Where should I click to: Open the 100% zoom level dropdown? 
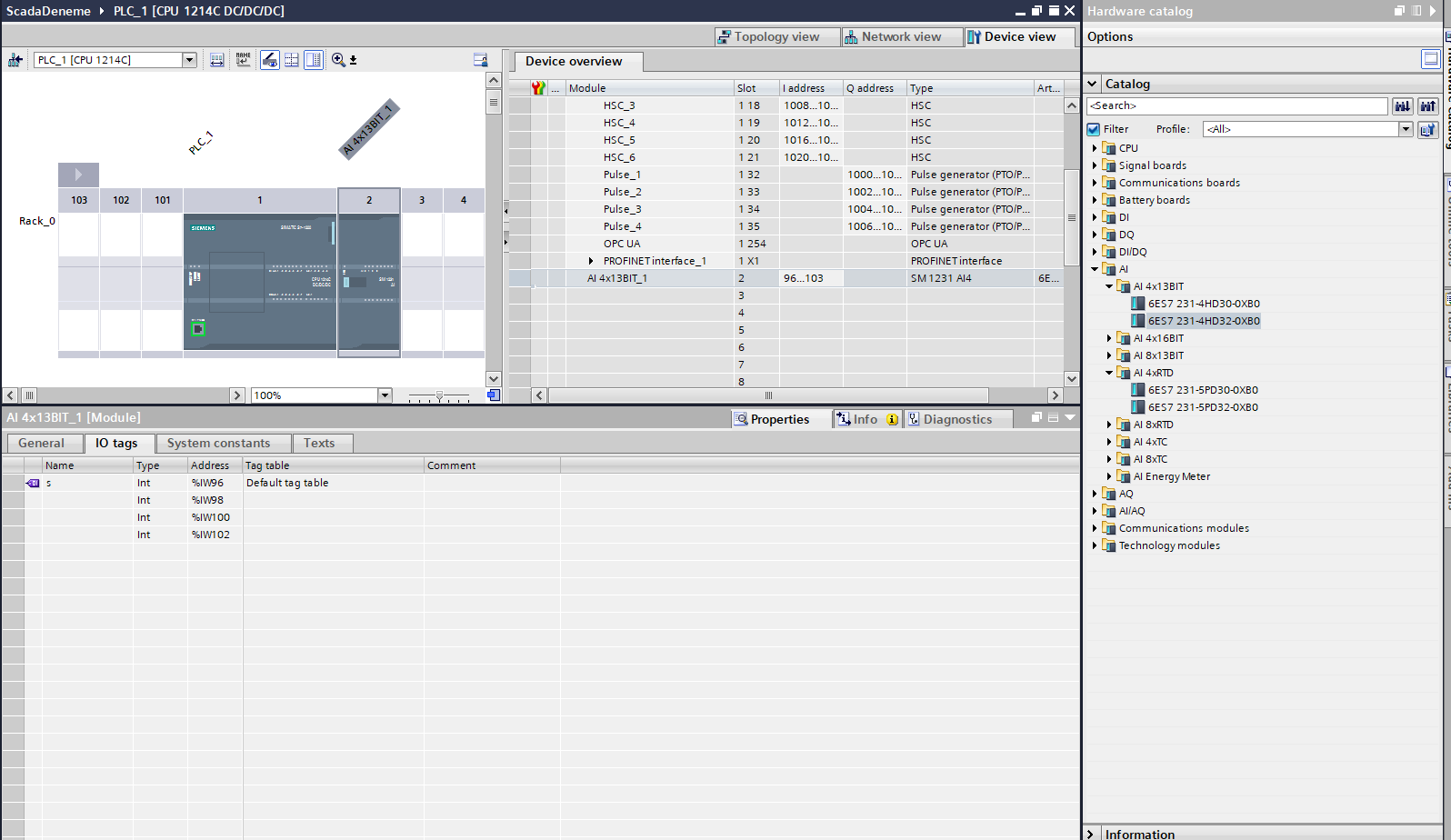tap(385, 395)
